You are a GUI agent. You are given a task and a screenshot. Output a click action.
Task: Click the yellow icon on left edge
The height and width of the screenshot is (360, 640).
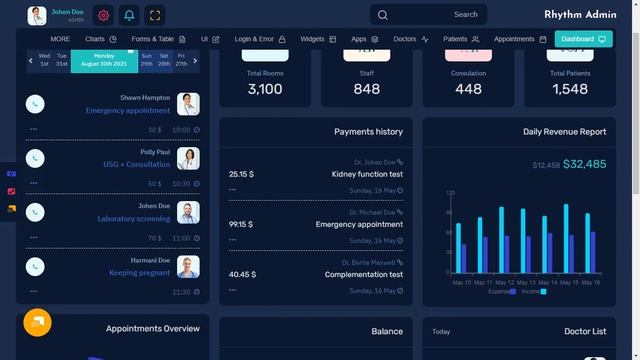[11, 209]
